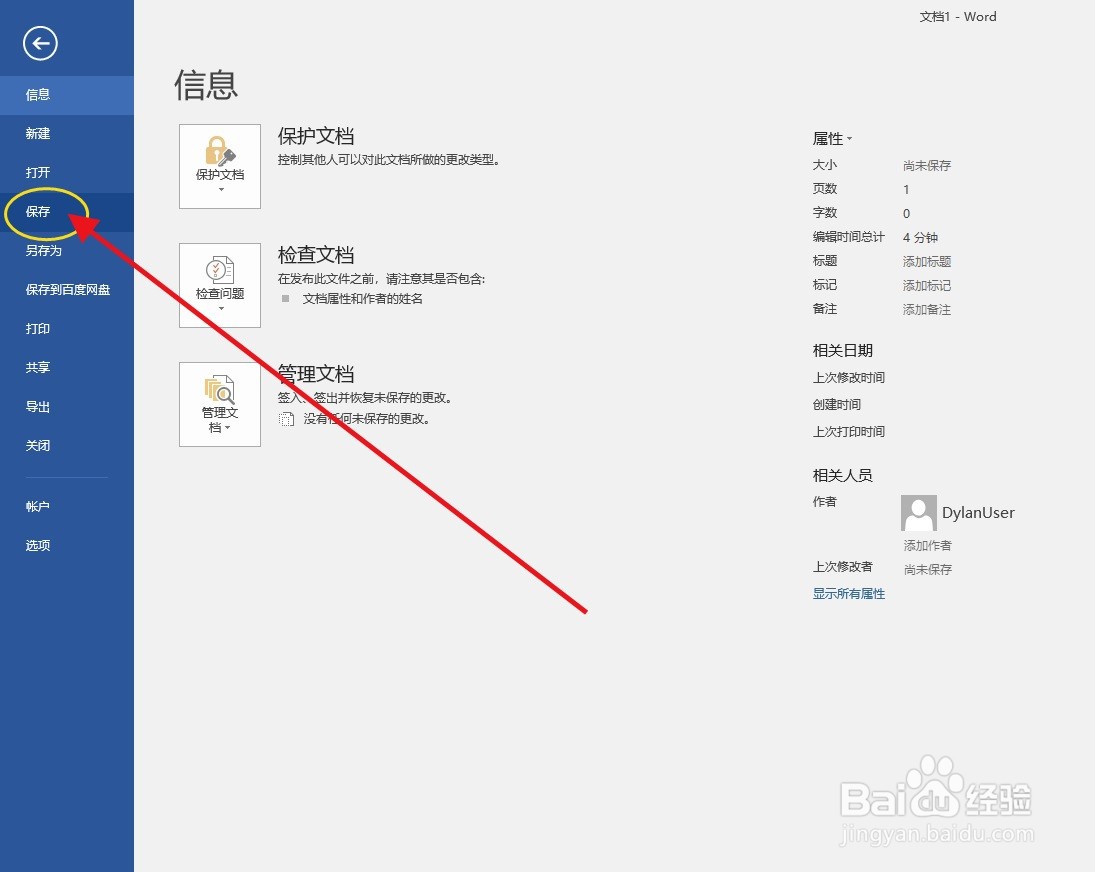Viewport: 1095px width, 872px height.
Task: Open 导出 in the sidebar
Action: click(67, 406)
